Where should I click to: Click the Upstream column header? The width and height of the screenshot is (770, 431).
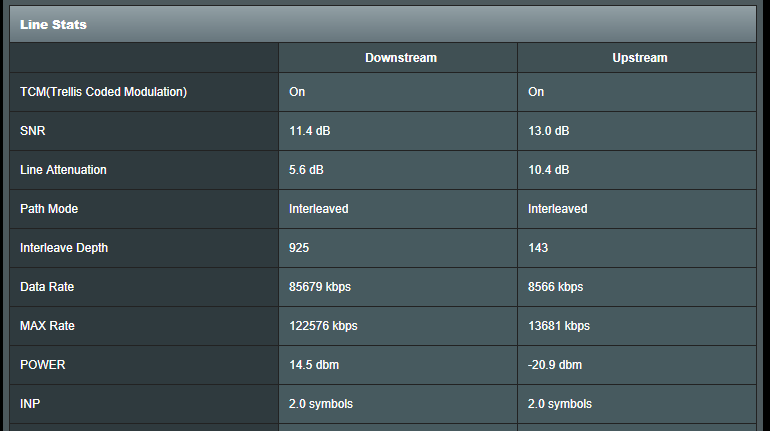pyautogui.click(x=639, y=58)
